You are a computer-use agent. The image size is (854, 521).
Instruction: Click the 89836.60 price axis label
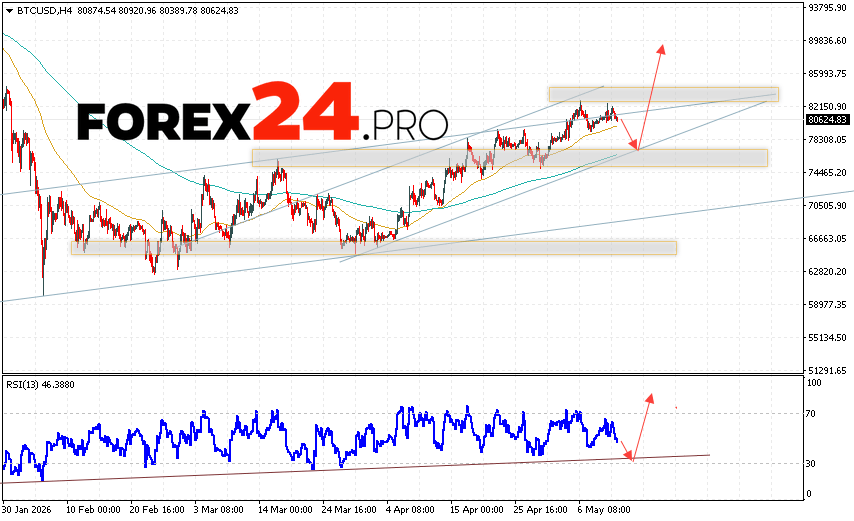coord(828,41)
